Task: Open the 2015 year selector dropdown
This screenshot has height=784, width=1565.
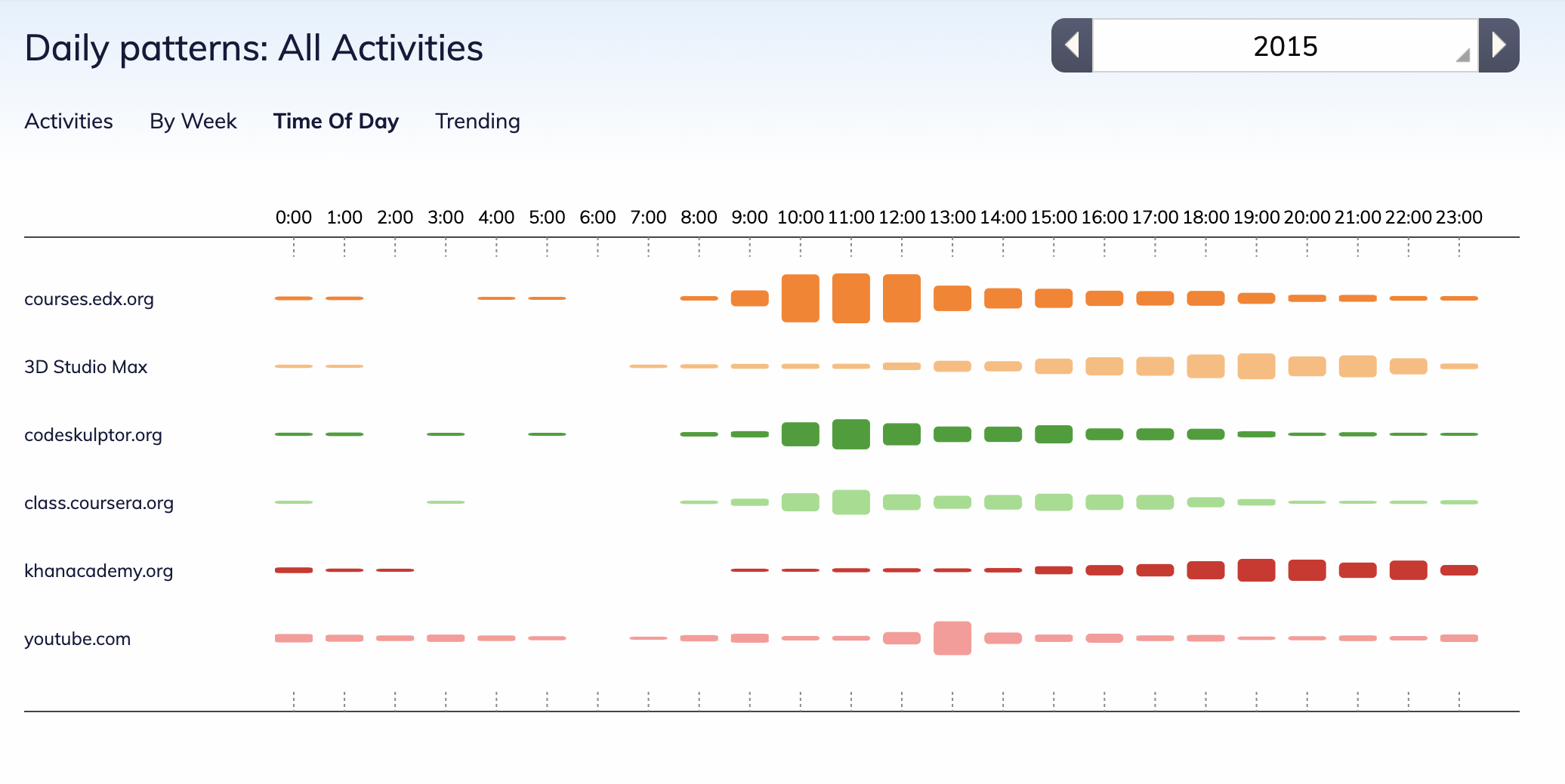Action: (1286, 45)
